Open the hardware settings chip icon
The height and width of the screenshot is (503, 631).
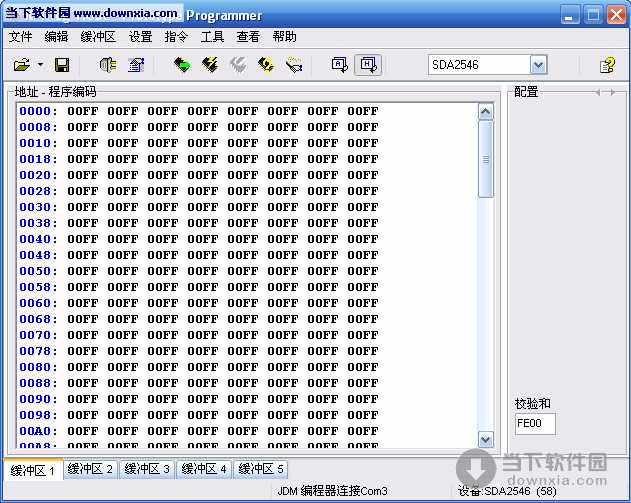107,65
